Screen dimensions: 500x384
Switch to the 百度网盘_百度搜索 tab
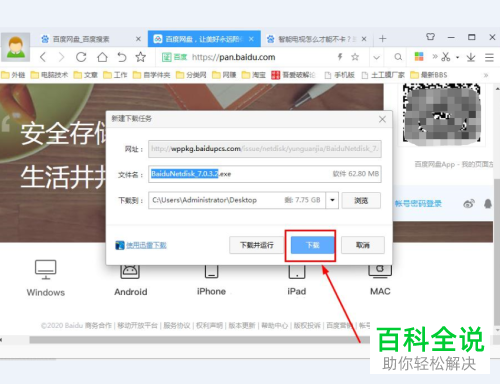[81, 39]
